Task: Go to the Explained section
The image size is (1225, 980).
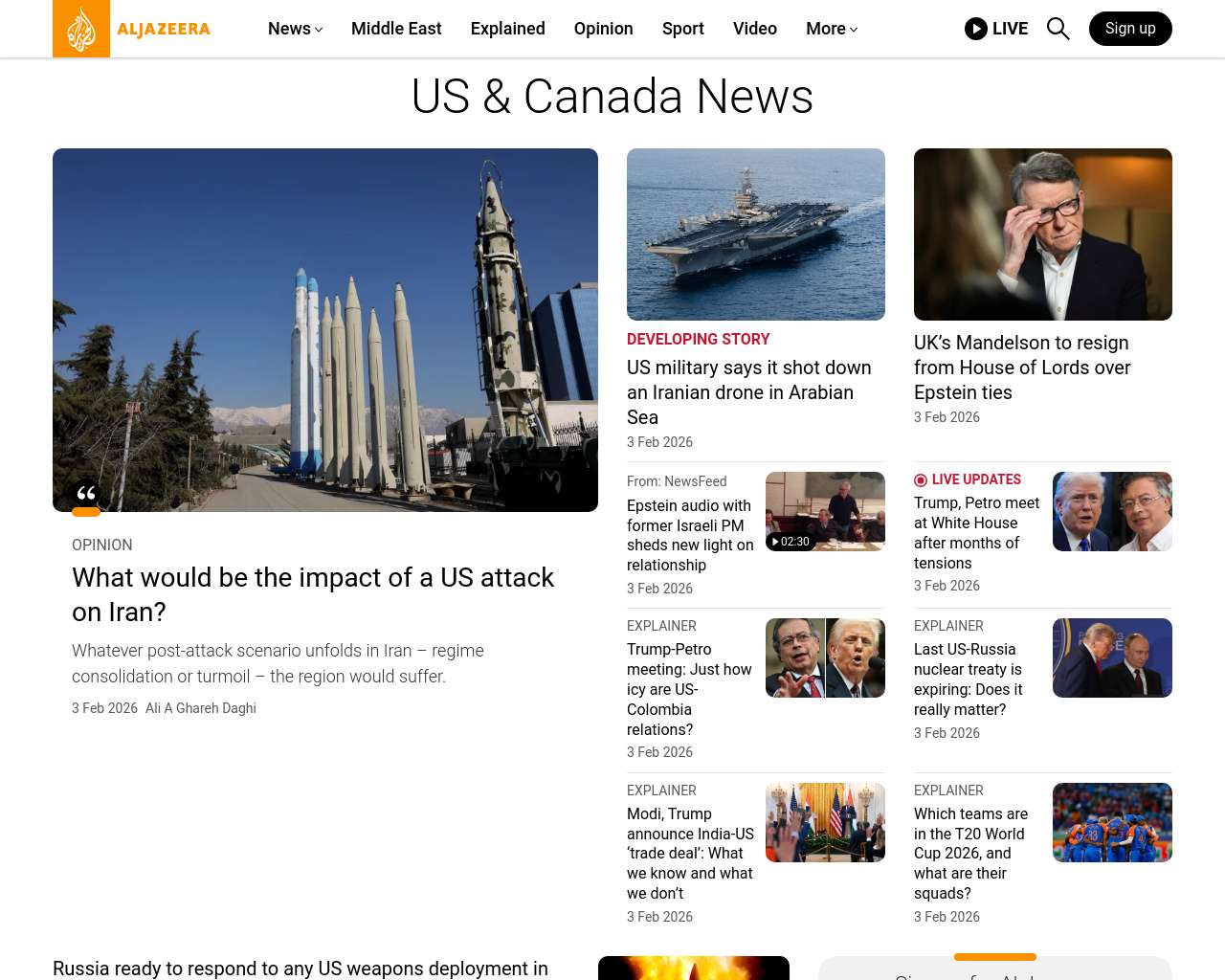Action: coord(507,29)
